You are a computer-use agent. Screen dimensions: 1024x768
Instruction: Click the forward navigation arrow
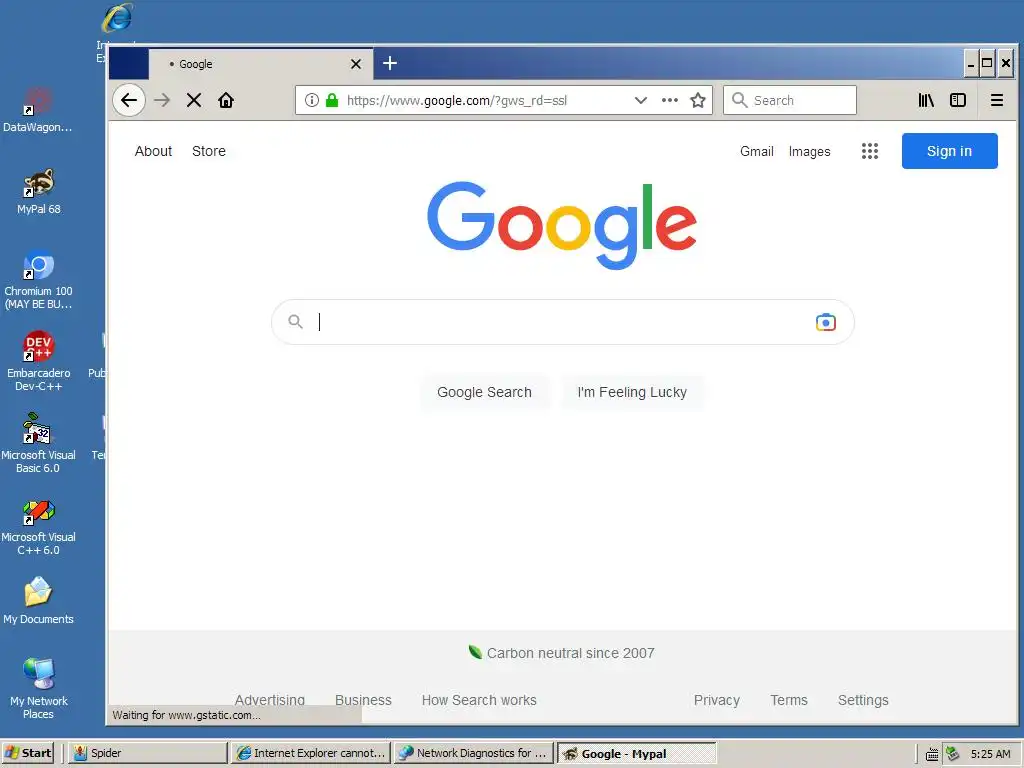162,100
